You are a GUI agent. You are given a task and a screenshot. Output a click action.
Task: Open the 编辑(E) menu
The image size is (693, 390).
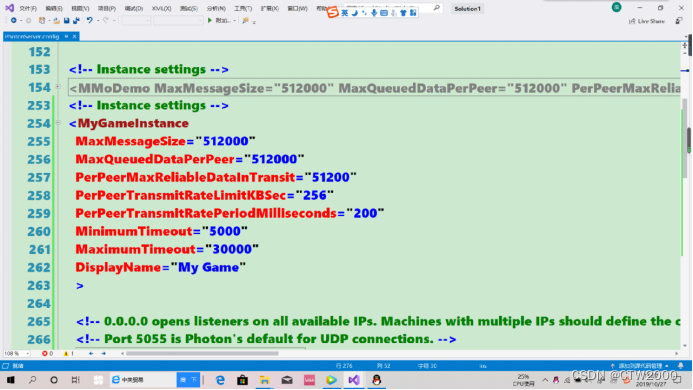point(54,8)
